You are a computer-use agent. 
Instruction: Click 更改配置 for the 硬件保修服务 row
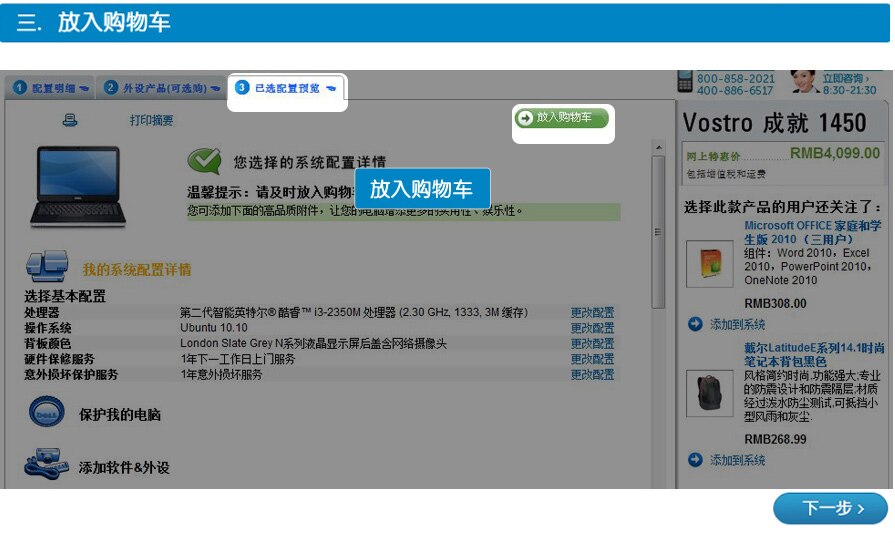(x=592, y=359)
